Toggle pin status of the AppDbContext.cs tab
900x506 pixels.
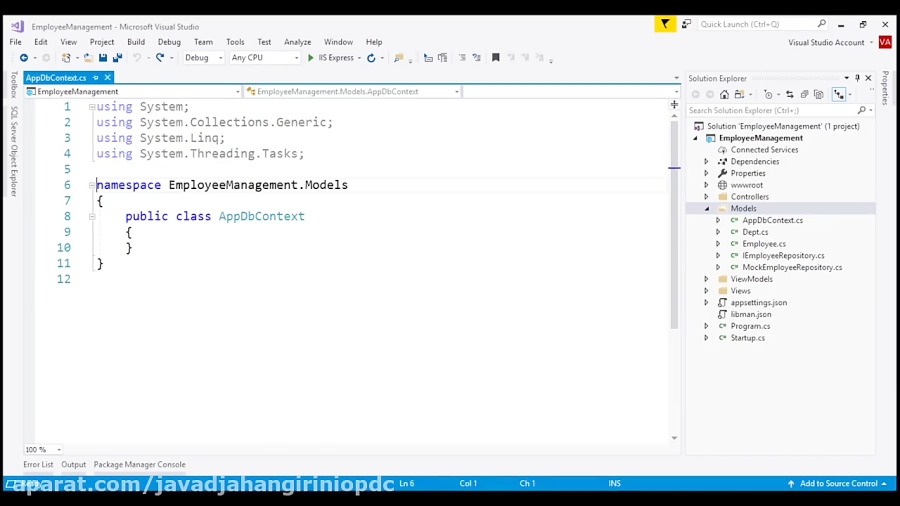tap(96, 77)
